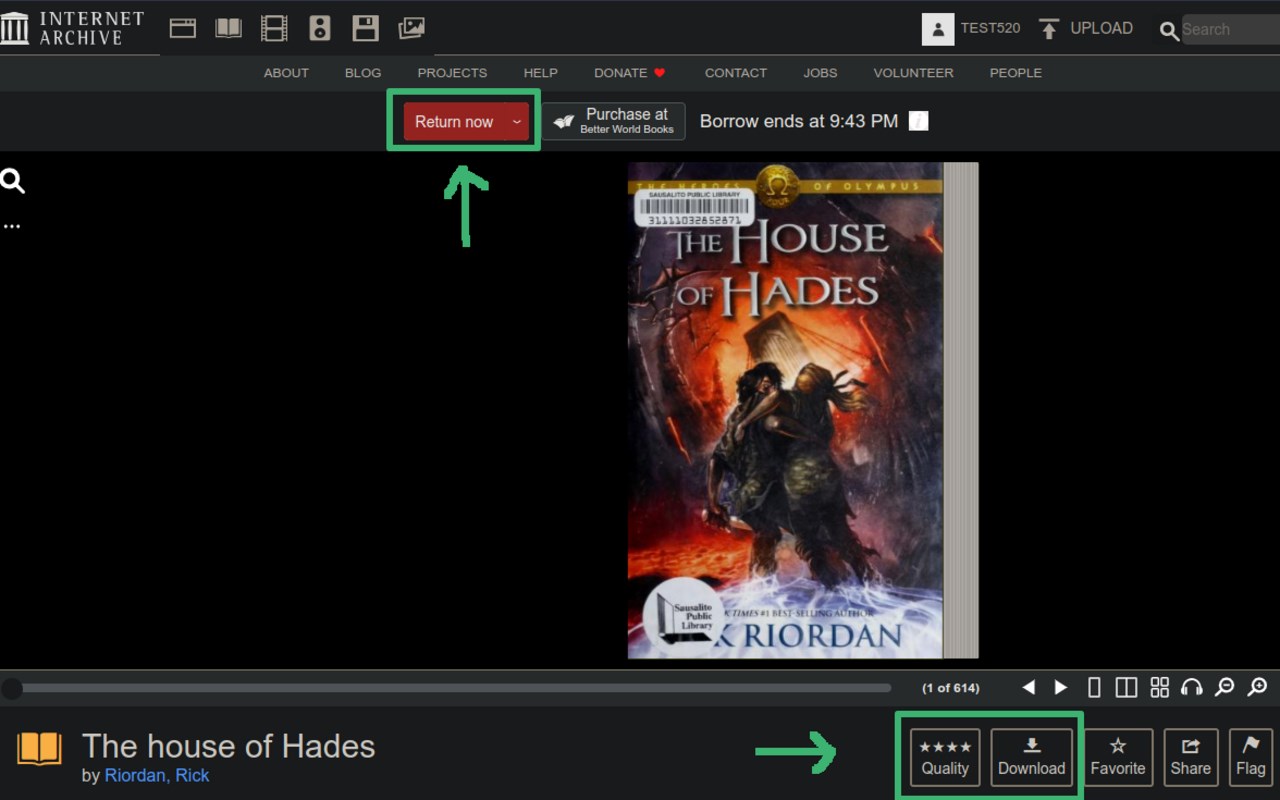This screenshot has height=800, width=1280.
Task: Open the Web (Wayback) icon in the top bar
Action: [183, 28]
